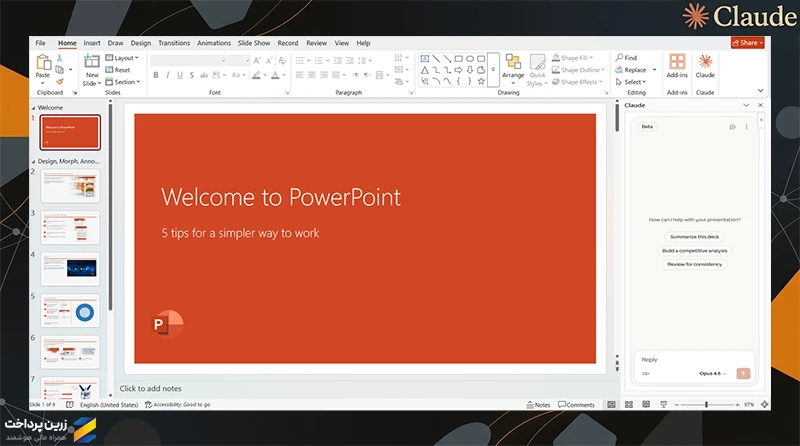This screenshot has width=800, height=446.
Task: Check accessibility status indicator
Action: [178, 405]
